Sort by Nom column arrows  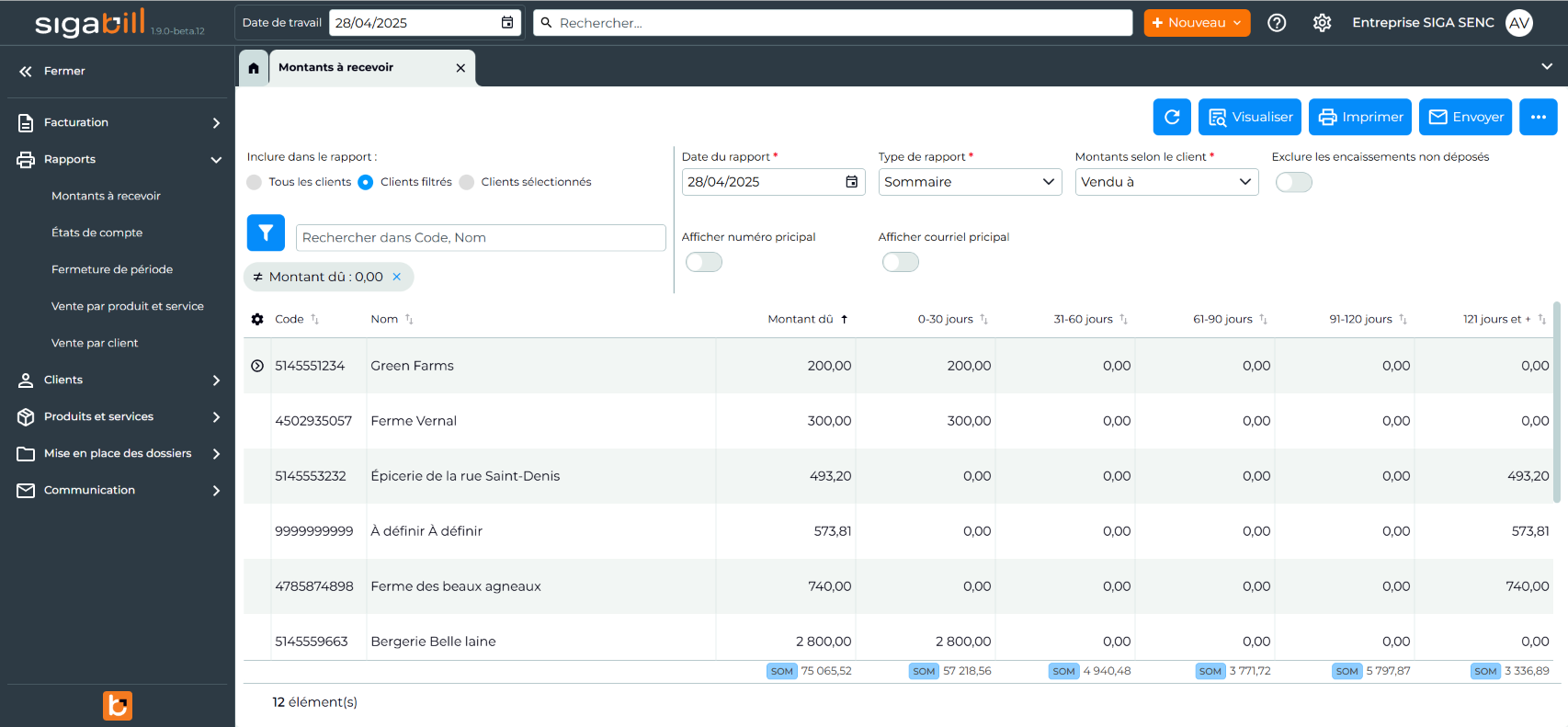point(409,319)
